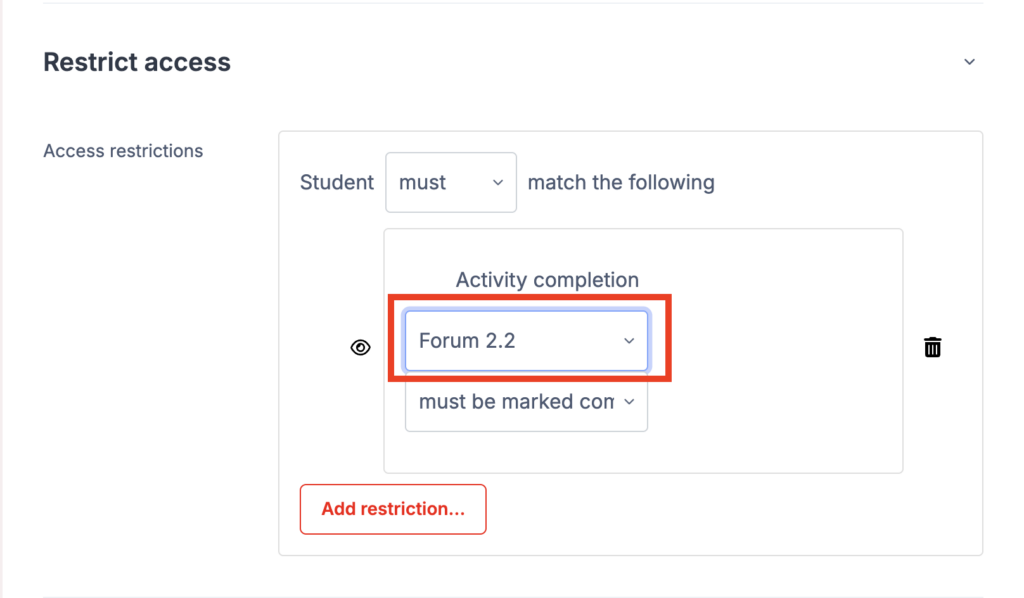Viewport: 1024px width, 598px height.
Task: Delete the restriction with trash icon
Action: 932,347
